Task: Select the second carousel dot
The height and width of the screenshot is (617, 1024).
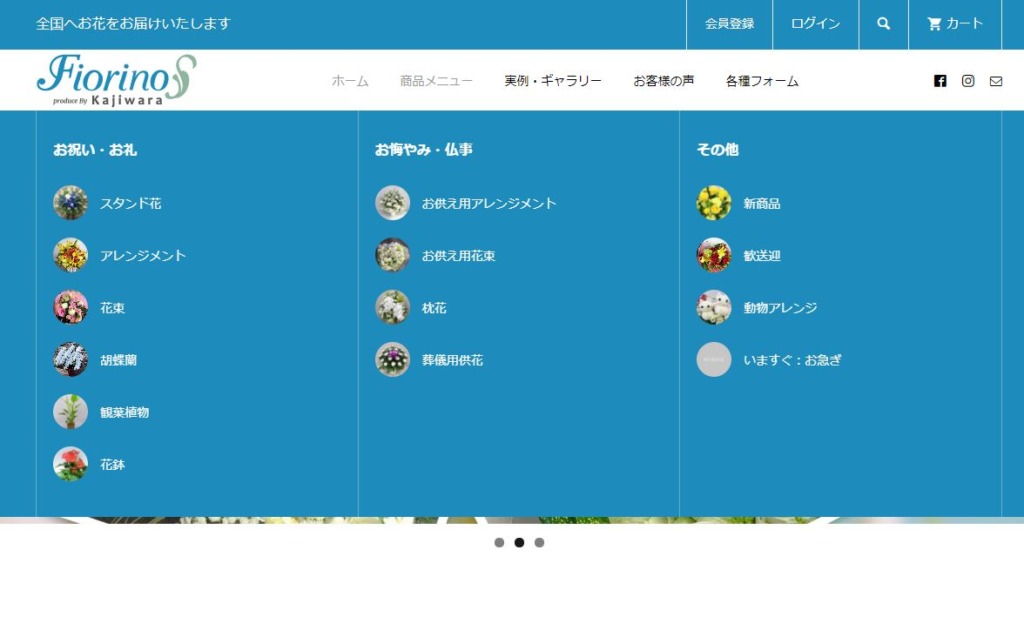Action: click(519, 543)
